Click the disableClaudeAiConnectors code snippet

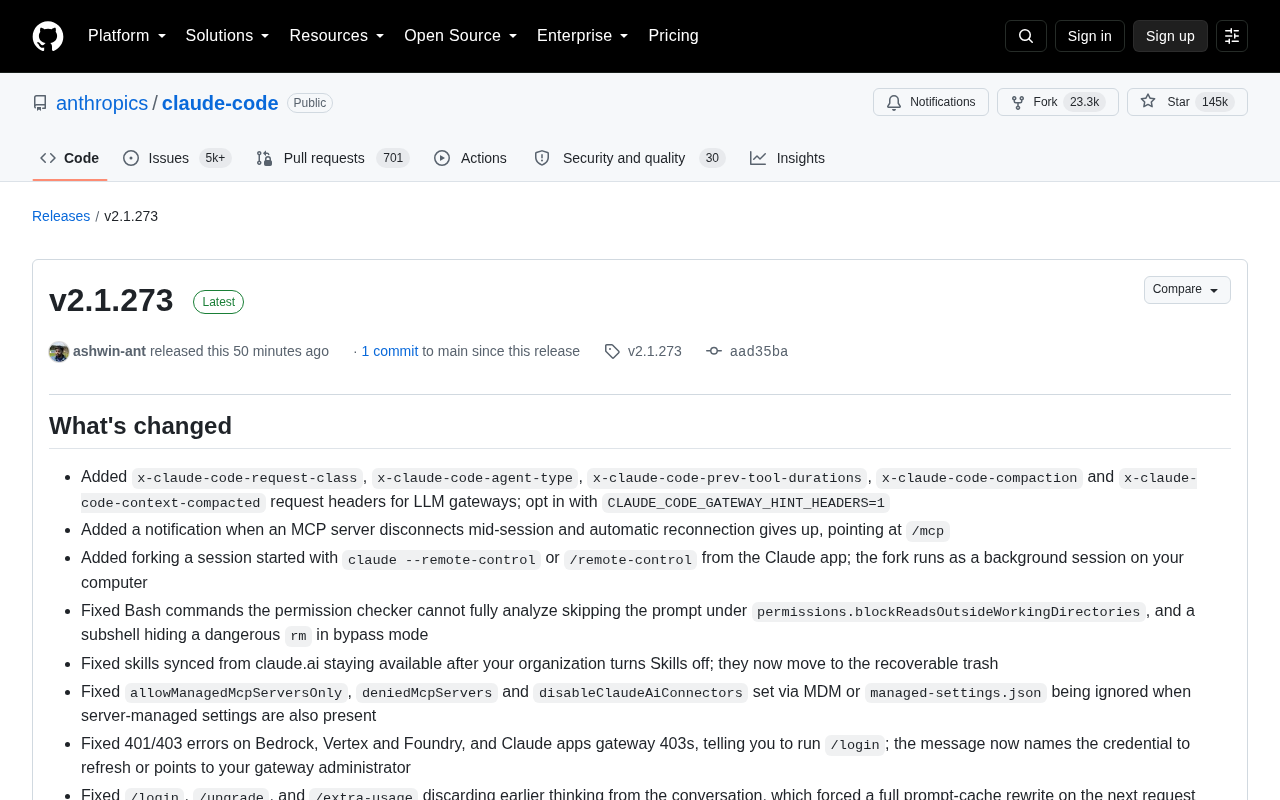pos(641,693)
